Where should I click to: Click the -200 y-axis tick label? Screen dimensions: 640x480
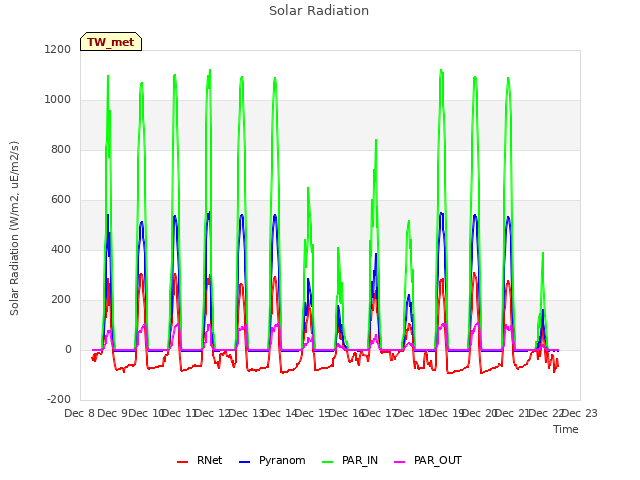59,400
